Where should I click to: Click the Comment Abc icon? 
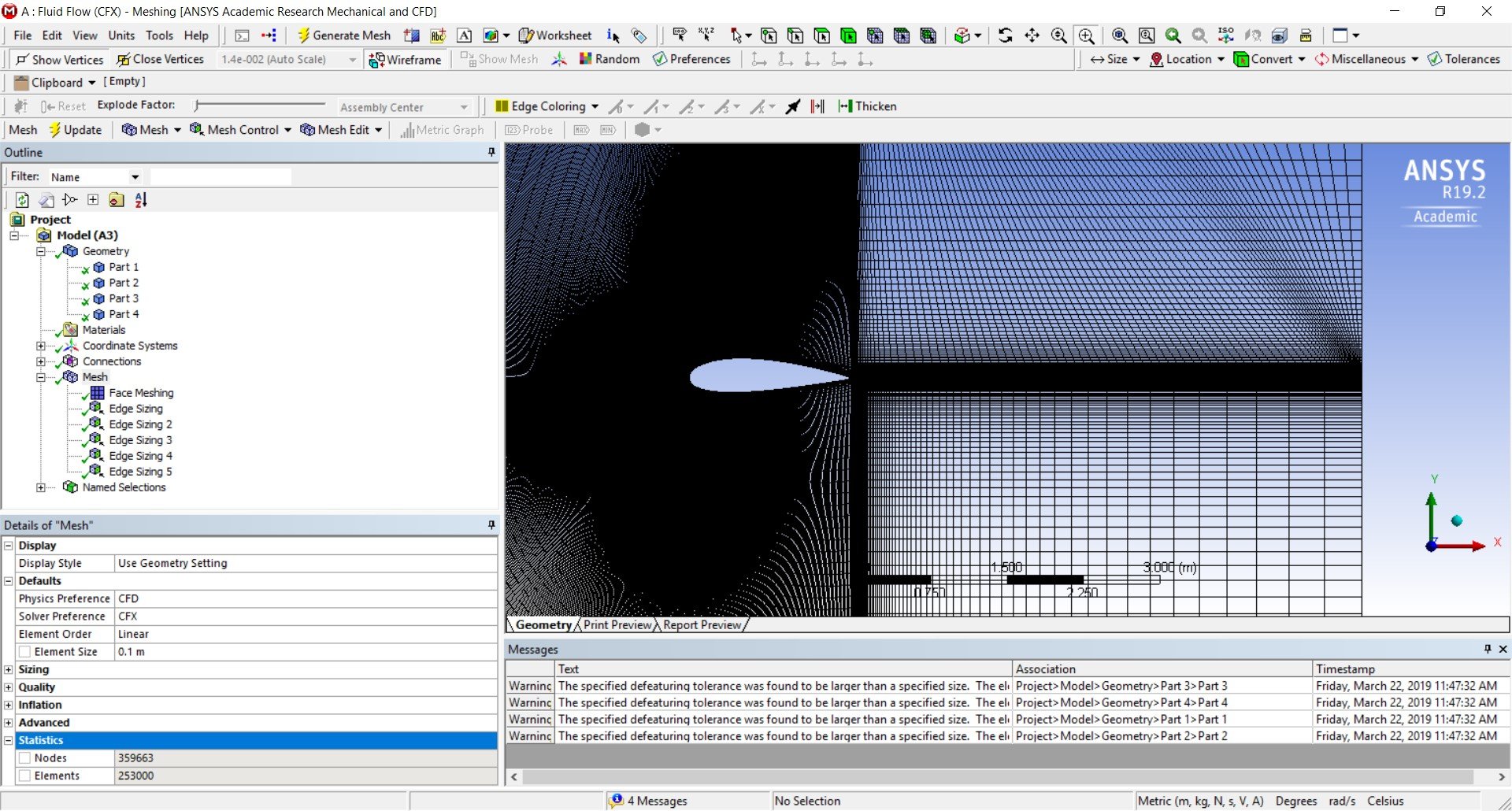tap(438, 35)
